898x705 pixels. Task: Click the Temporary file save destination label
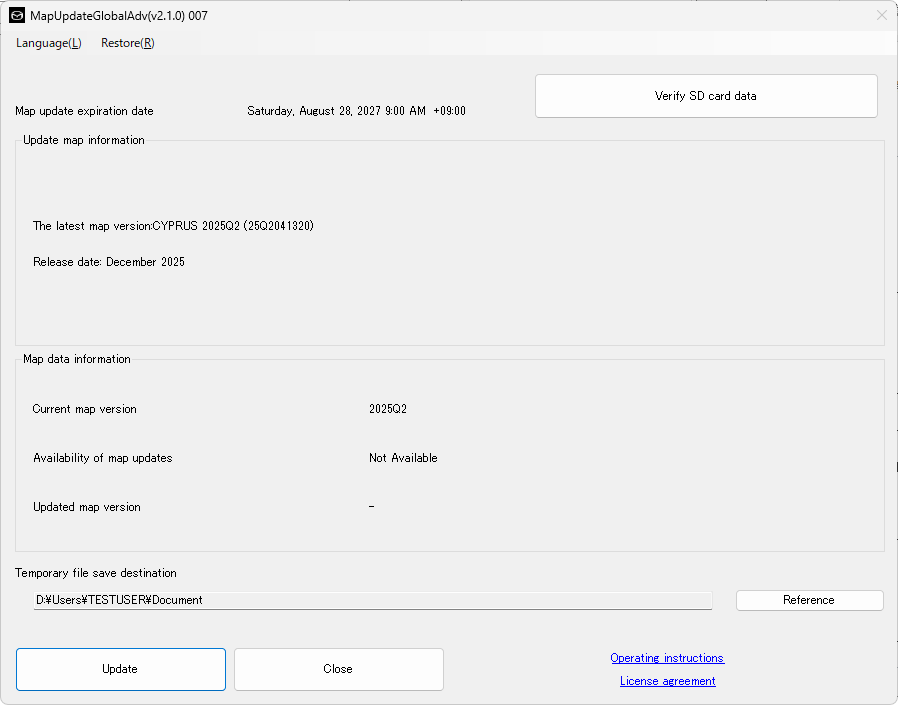click(x=96, y=573)
